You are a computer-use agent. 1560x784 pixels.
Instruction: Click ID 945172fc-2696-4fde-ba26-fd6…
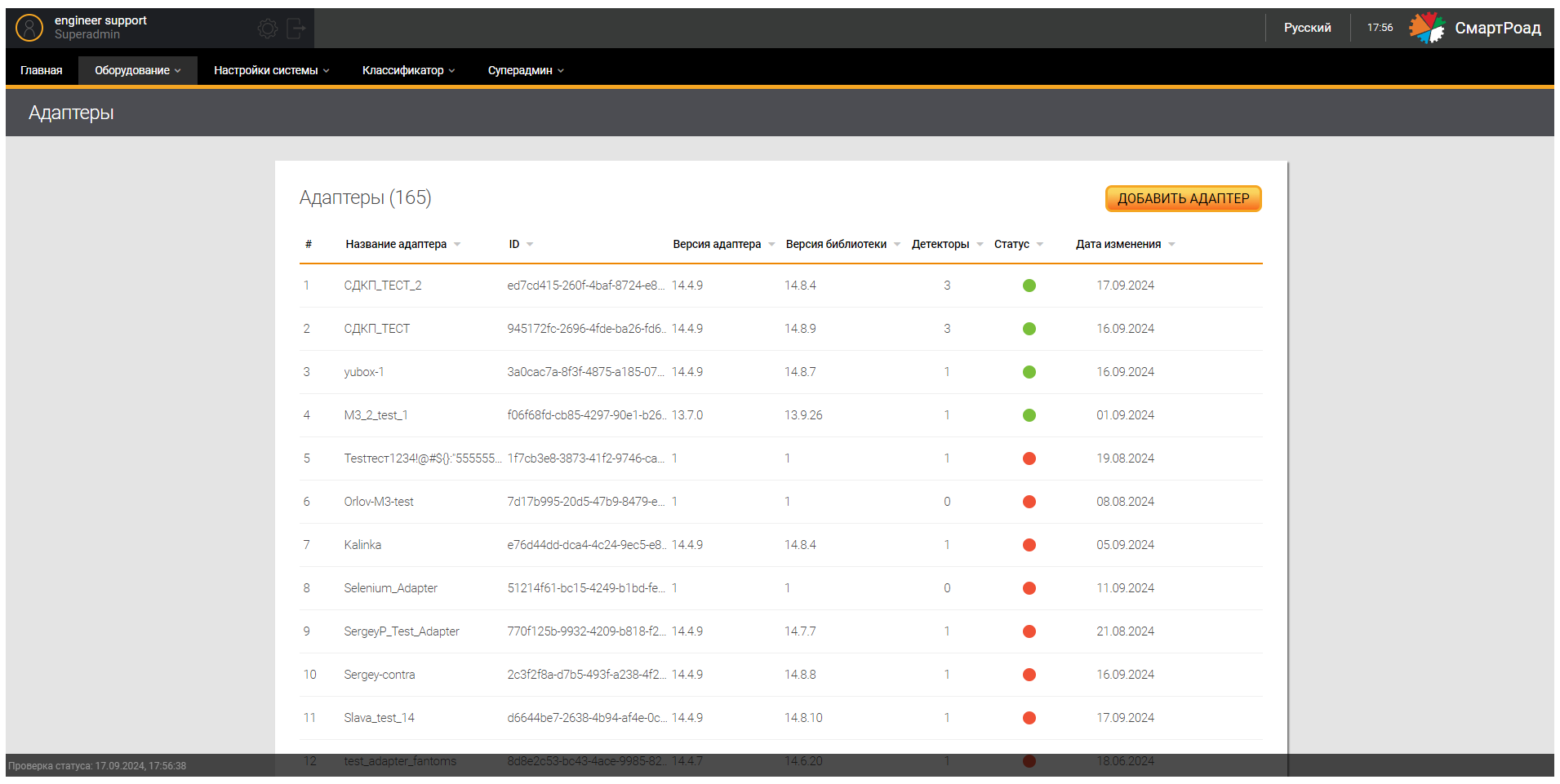pyautogui.click(x=586, y=329)
